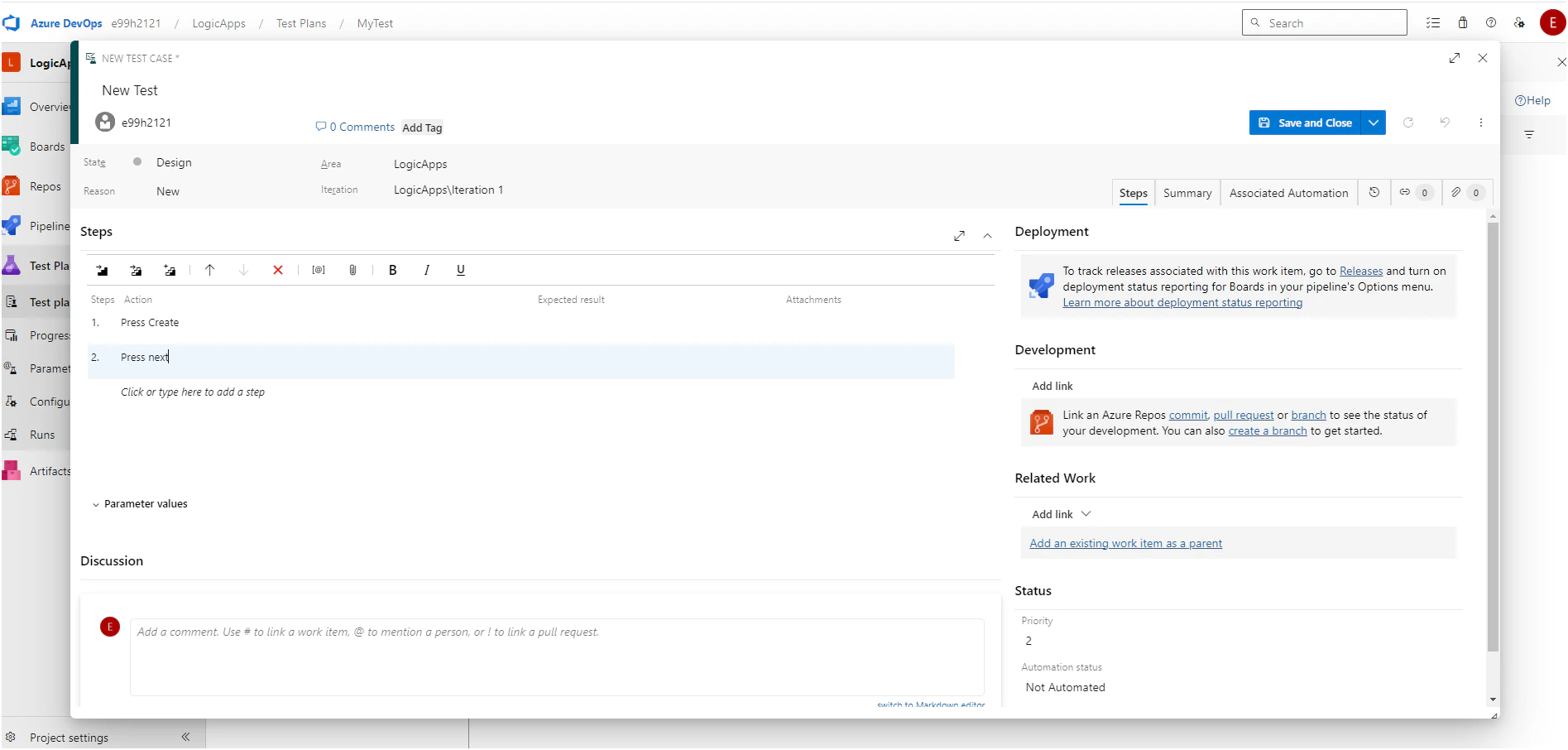Insert a parameter into the step

tap(319, 271)
